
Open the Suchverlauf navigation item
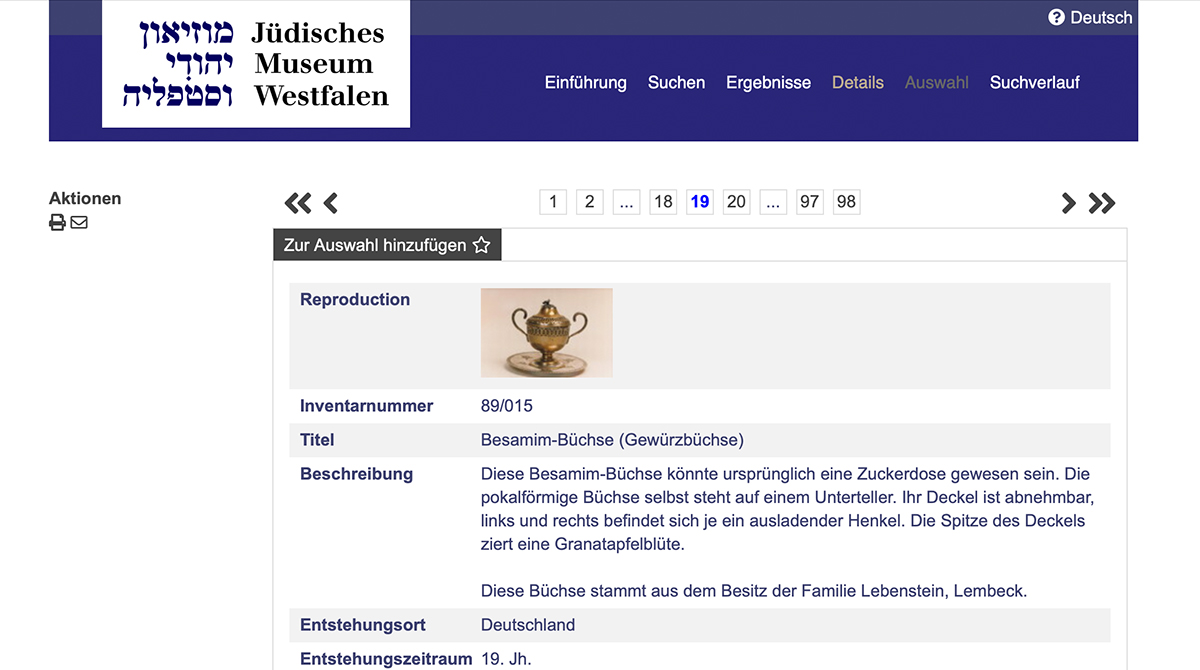coord(1034,83)
